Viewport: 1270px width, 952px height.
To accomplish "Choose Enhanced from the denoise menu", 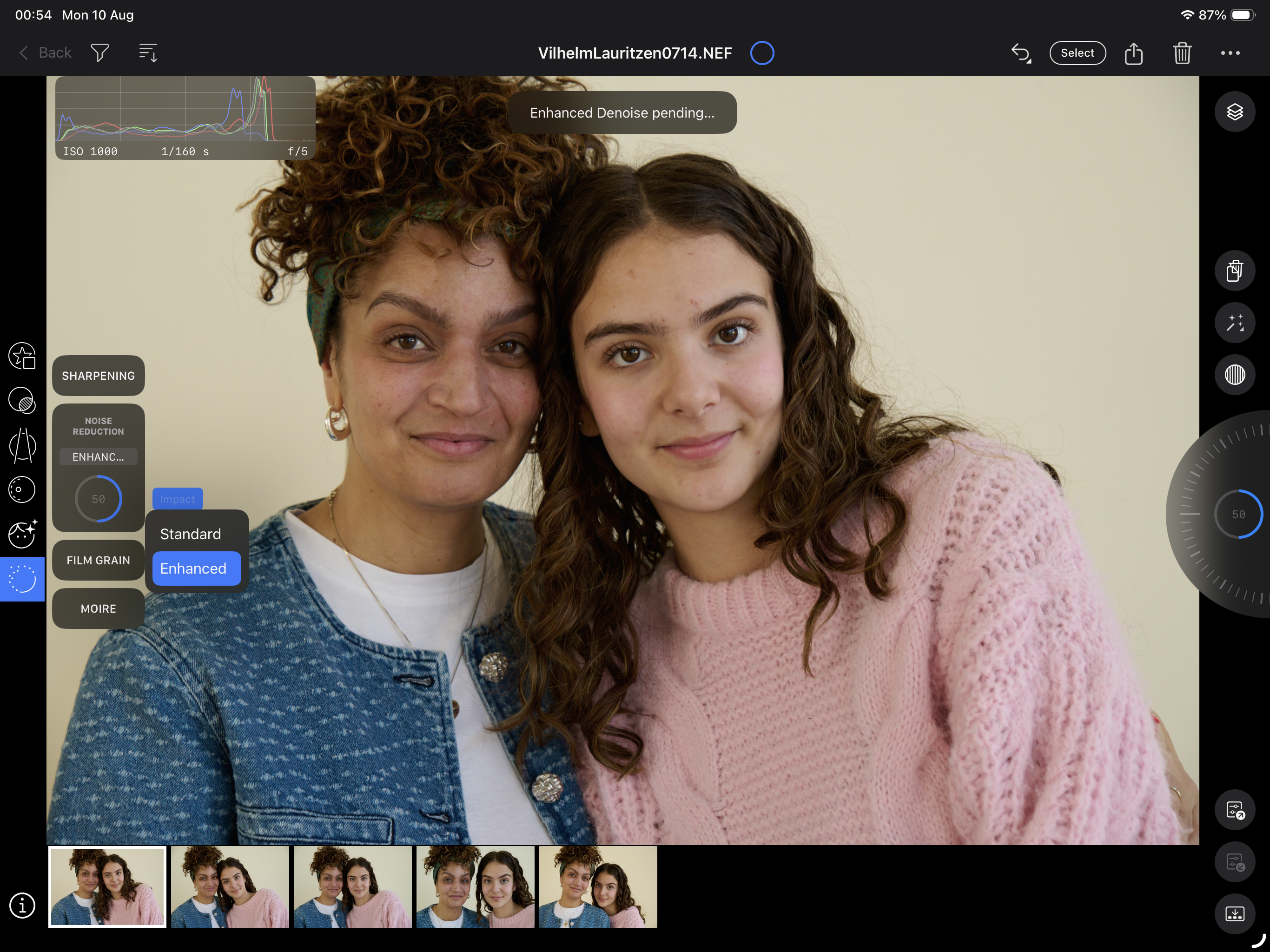I will [x=196, y=569].
